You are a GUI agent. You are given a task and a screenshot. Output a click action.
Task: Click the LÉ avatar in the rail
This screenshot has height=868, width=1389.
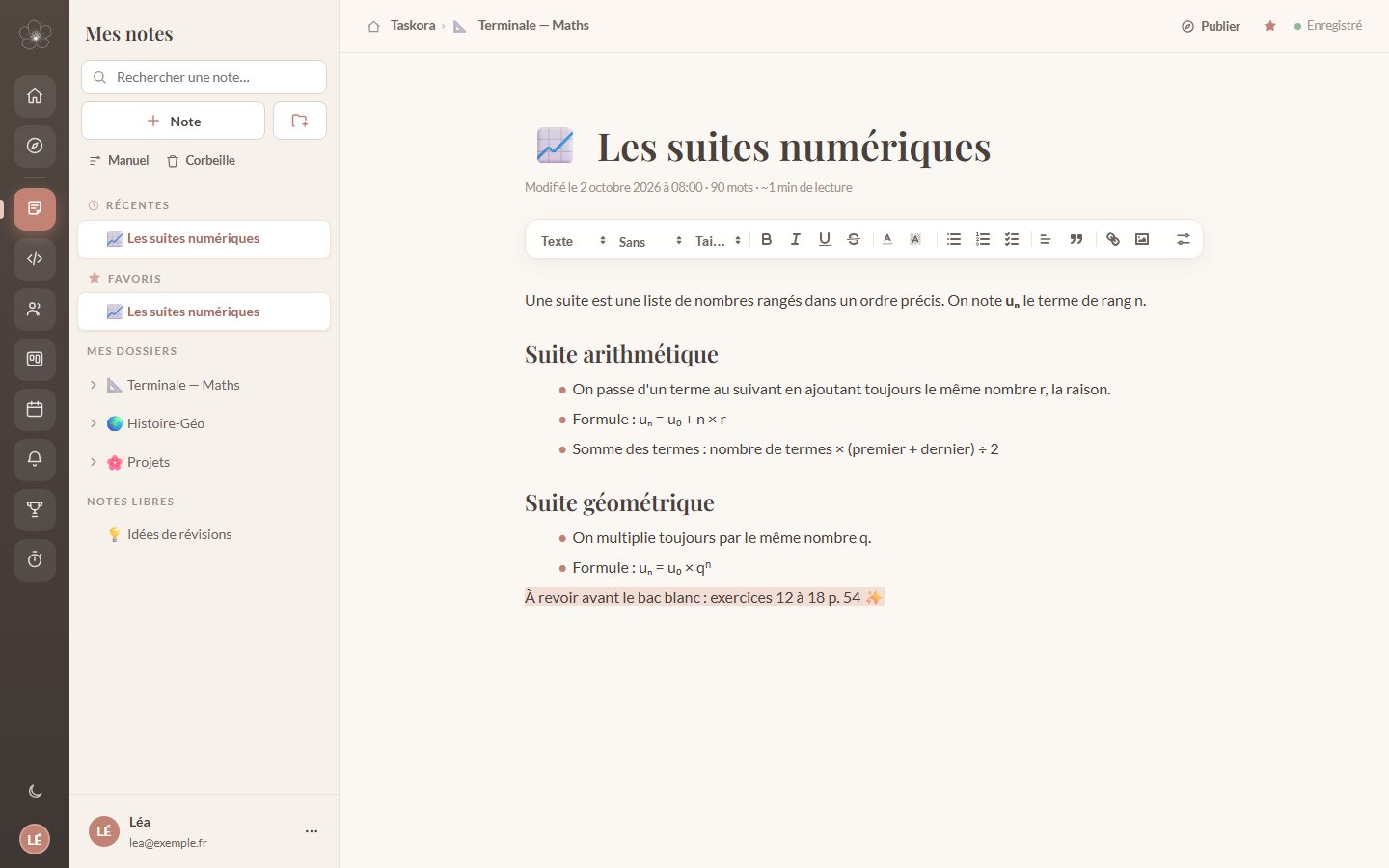[35, 839]
